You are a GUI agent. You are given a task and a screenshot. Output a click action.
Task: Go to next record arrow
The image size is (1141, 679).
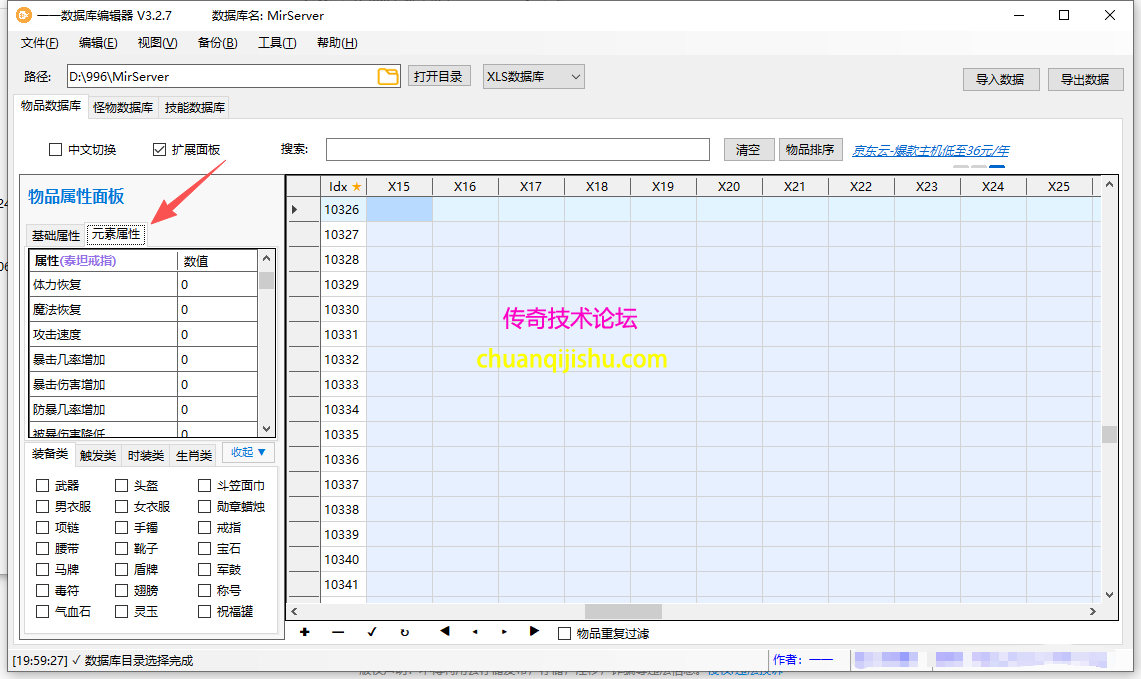(x=503, y=633)
